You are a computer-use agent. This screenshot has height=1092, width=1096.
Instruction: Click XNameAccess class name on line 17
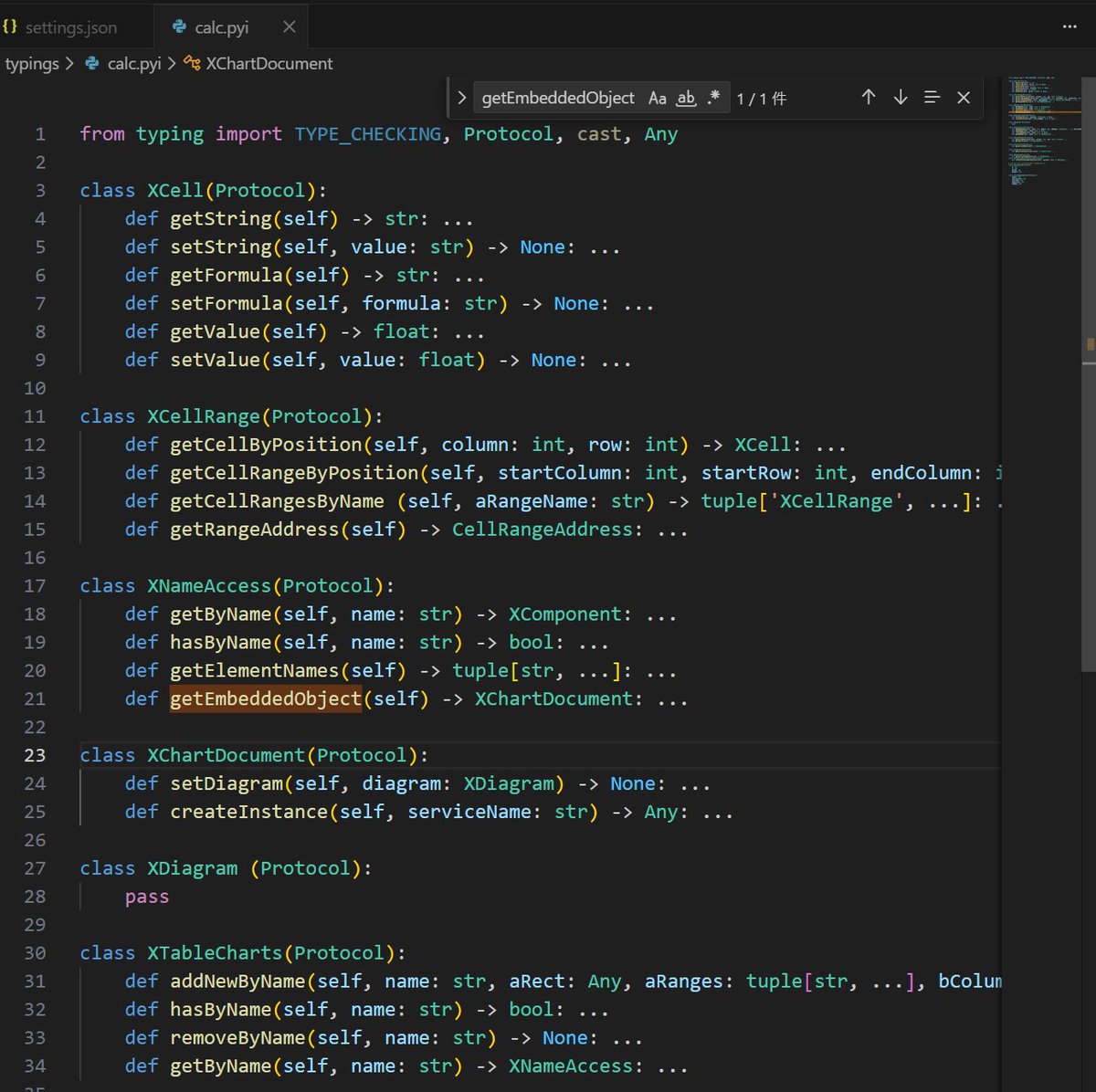pos(210,585)
